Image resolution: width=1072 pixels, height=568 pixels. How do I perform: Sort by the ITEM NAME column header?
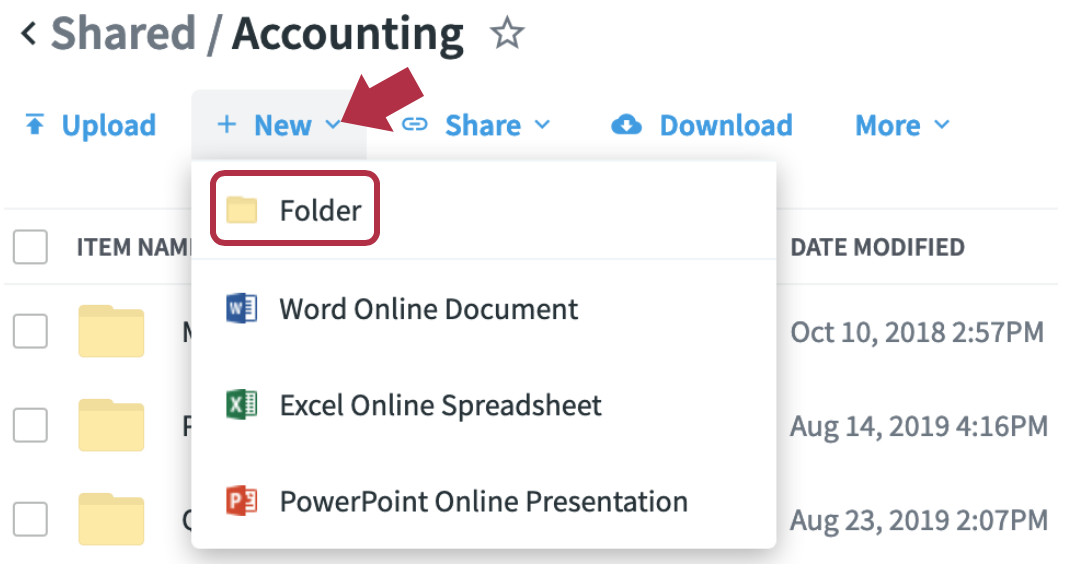click(x=134, y=247)
